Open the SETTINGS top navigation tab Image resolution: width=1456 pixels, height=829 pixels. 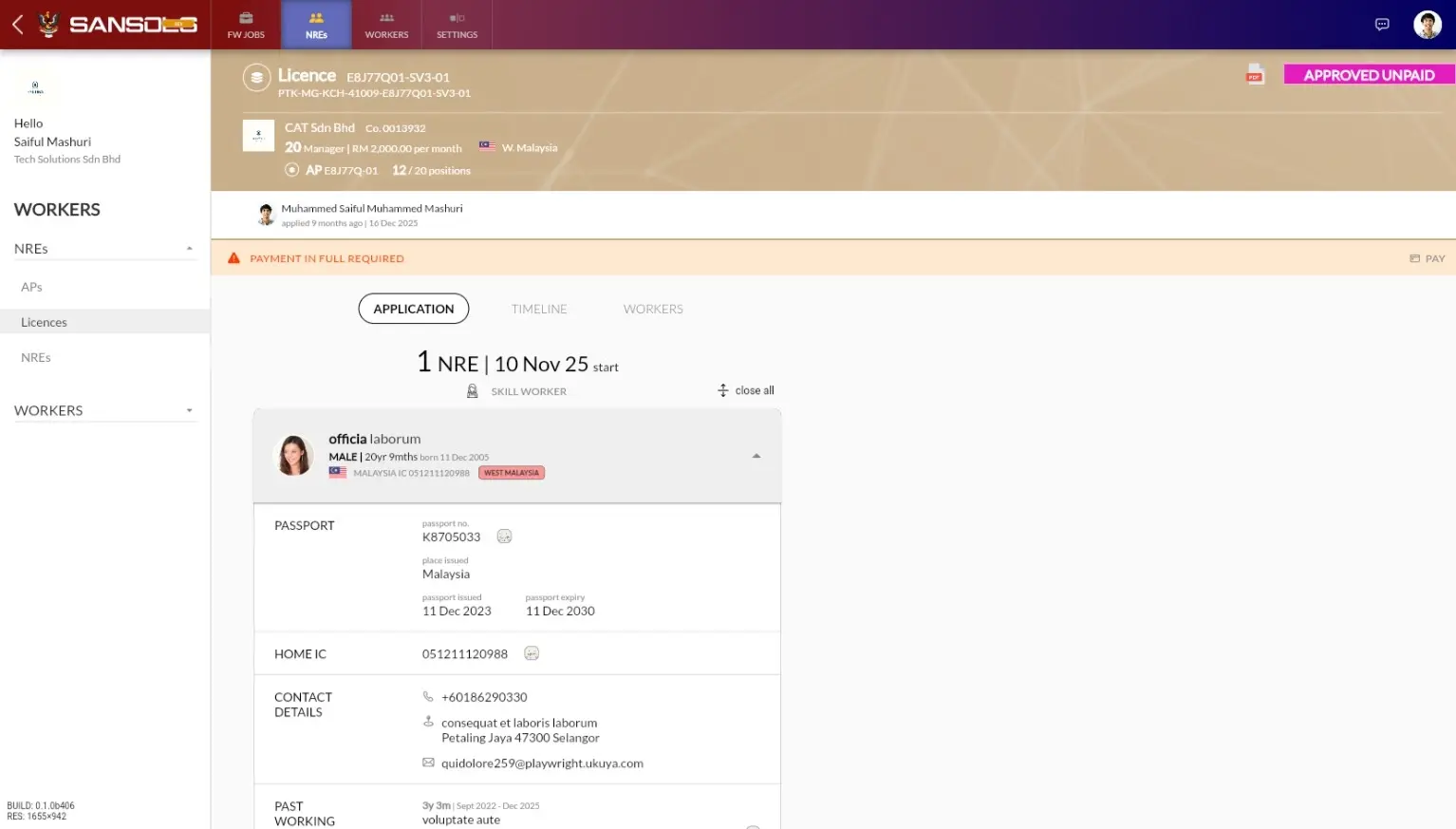457,25
